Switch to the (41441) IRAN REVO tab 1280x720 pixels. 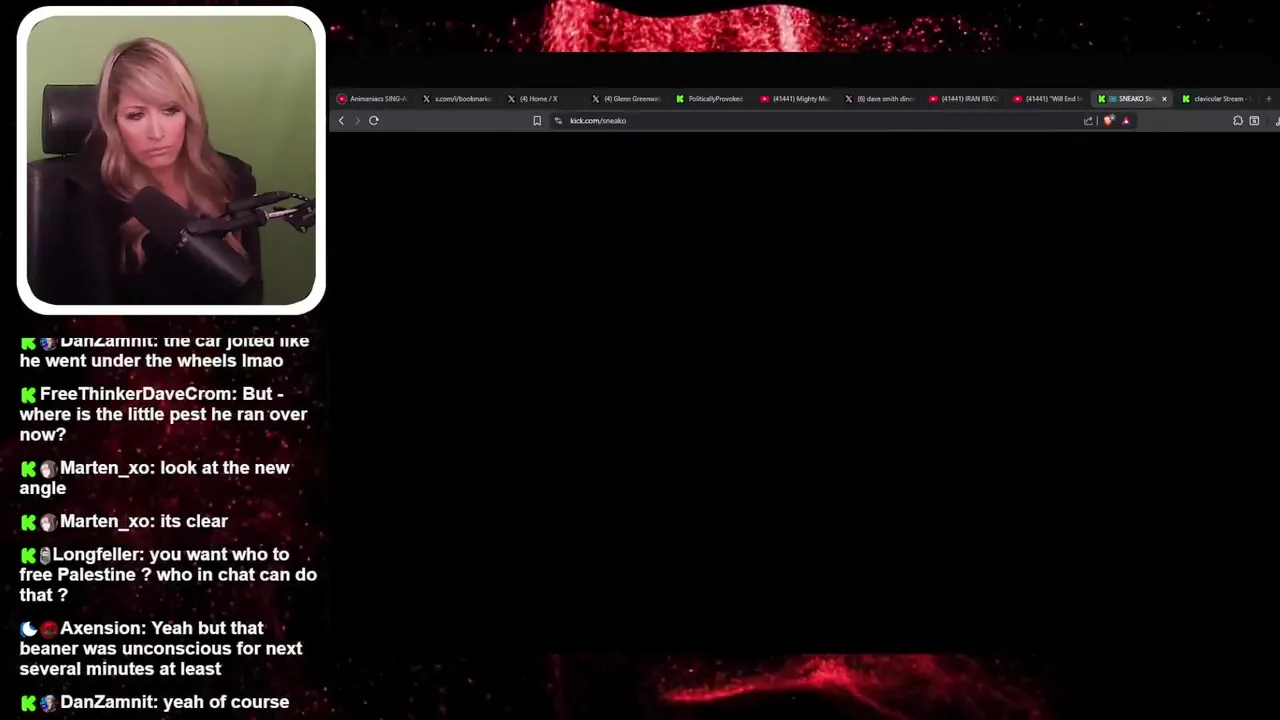tap(965, 99)
